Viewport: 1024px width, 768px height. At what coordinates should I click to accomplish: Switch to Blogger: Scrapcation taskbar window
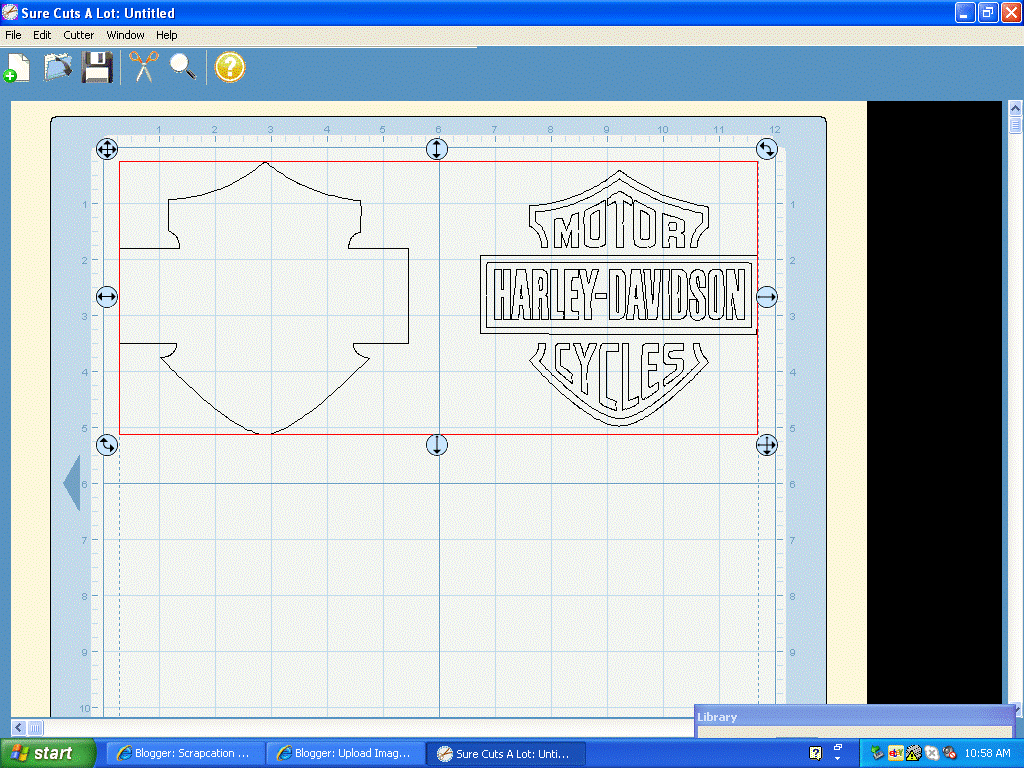click(x=184, y=754)
